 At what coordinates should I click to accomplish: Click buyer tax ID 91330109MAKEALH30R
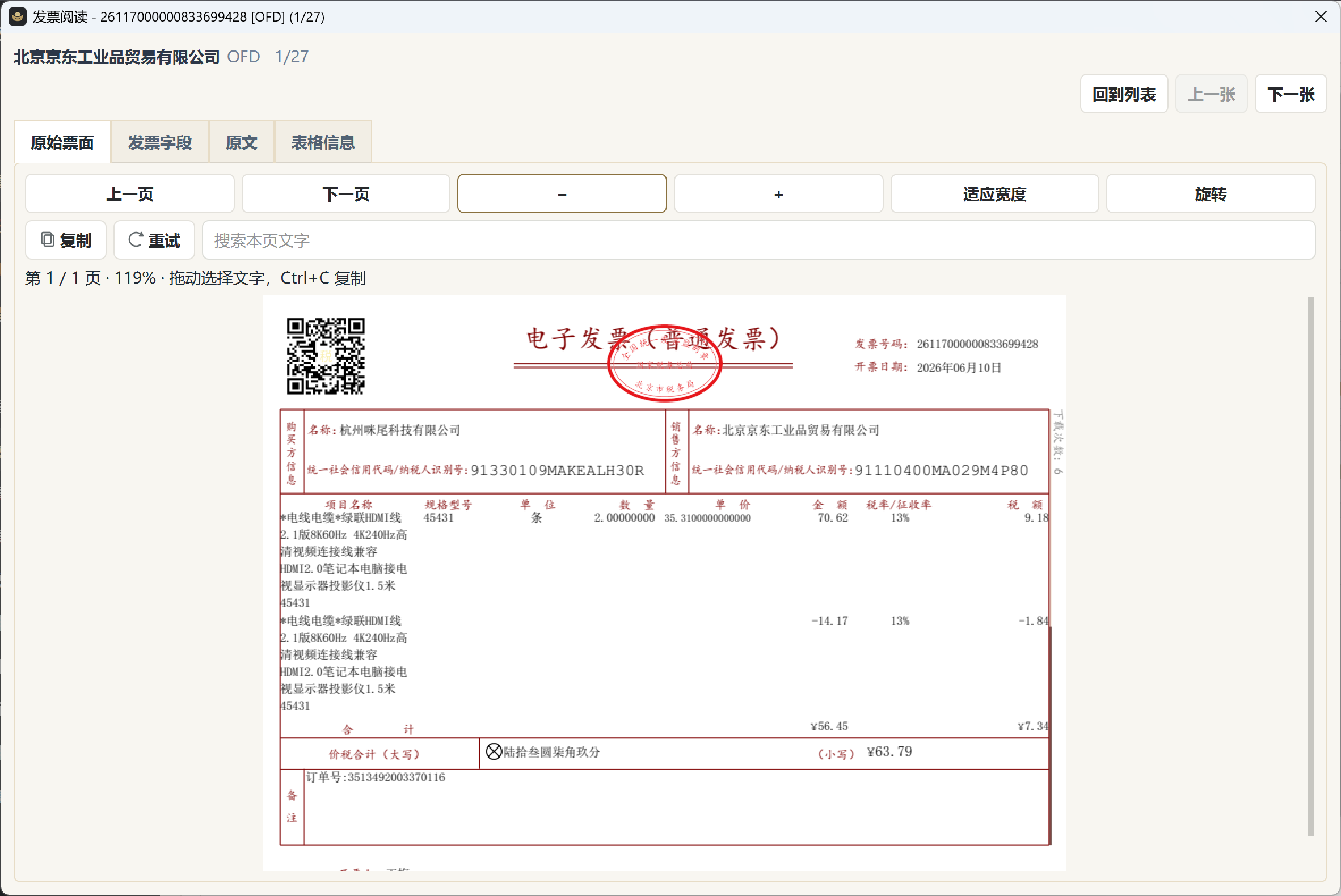point(557,470)
